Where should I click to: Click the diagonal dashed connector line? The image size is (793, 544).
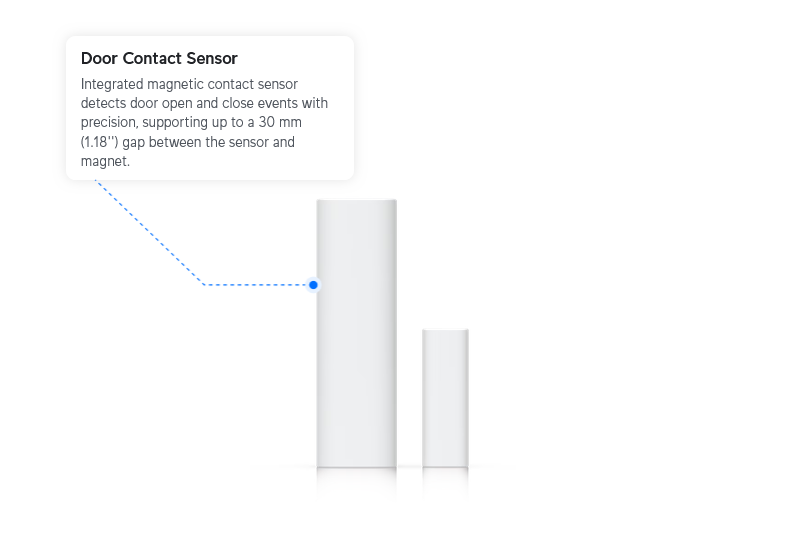149,232
